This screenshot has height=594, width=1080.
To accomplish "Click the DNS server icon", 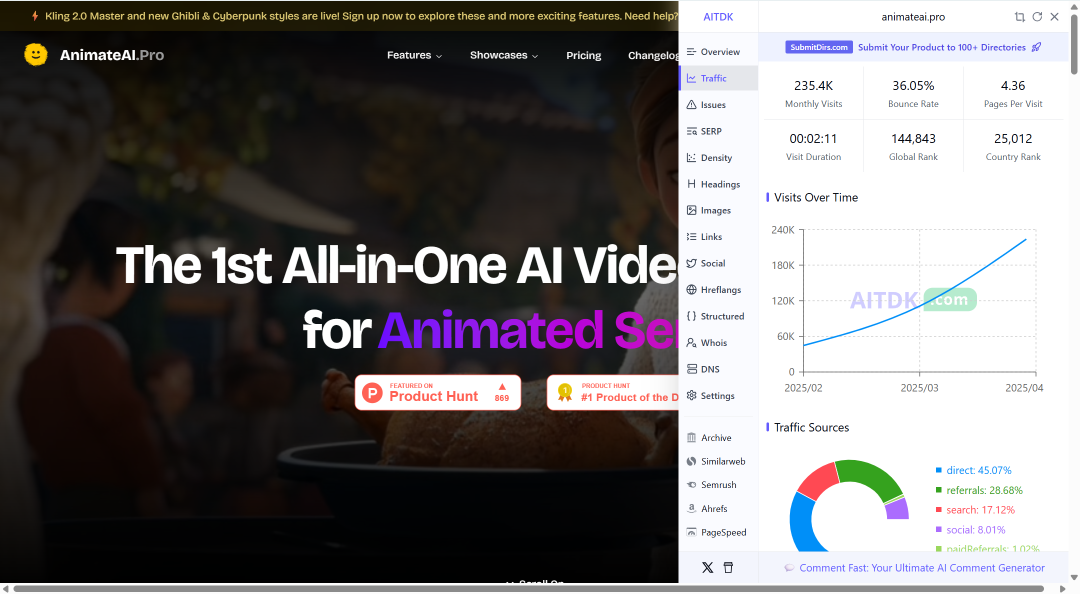I will pos(692,369).
